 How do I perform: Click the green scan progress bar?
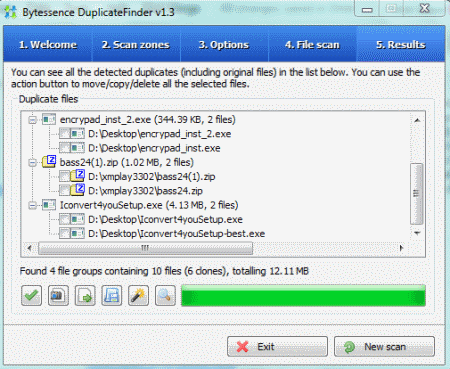[303, 296]
